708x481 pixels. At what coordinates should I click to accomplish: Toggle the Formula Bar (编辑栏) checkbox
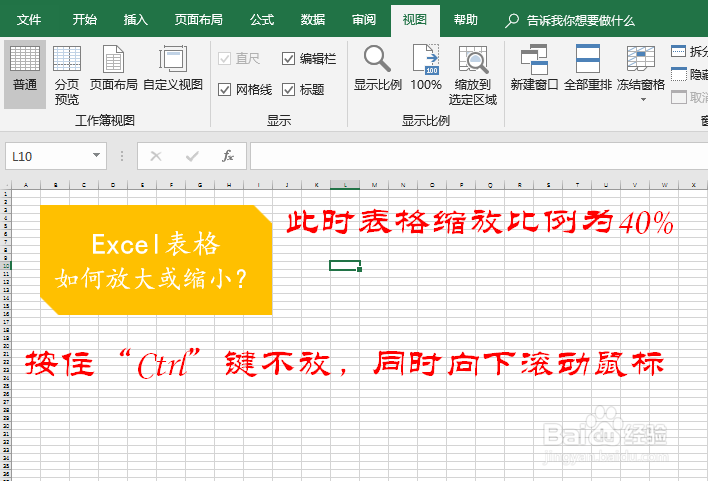pyautogui.click(x=289, y=59)
